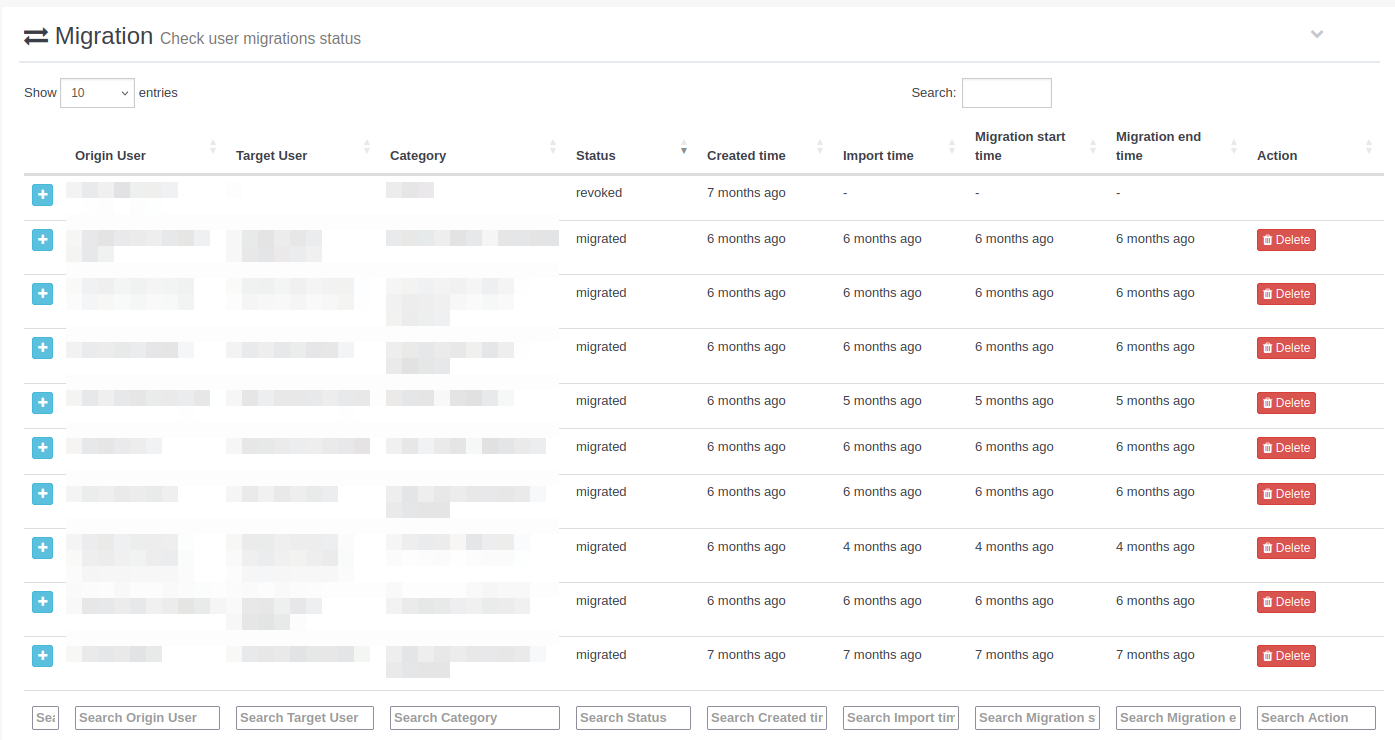Sort by Import time column

[878, 155]
